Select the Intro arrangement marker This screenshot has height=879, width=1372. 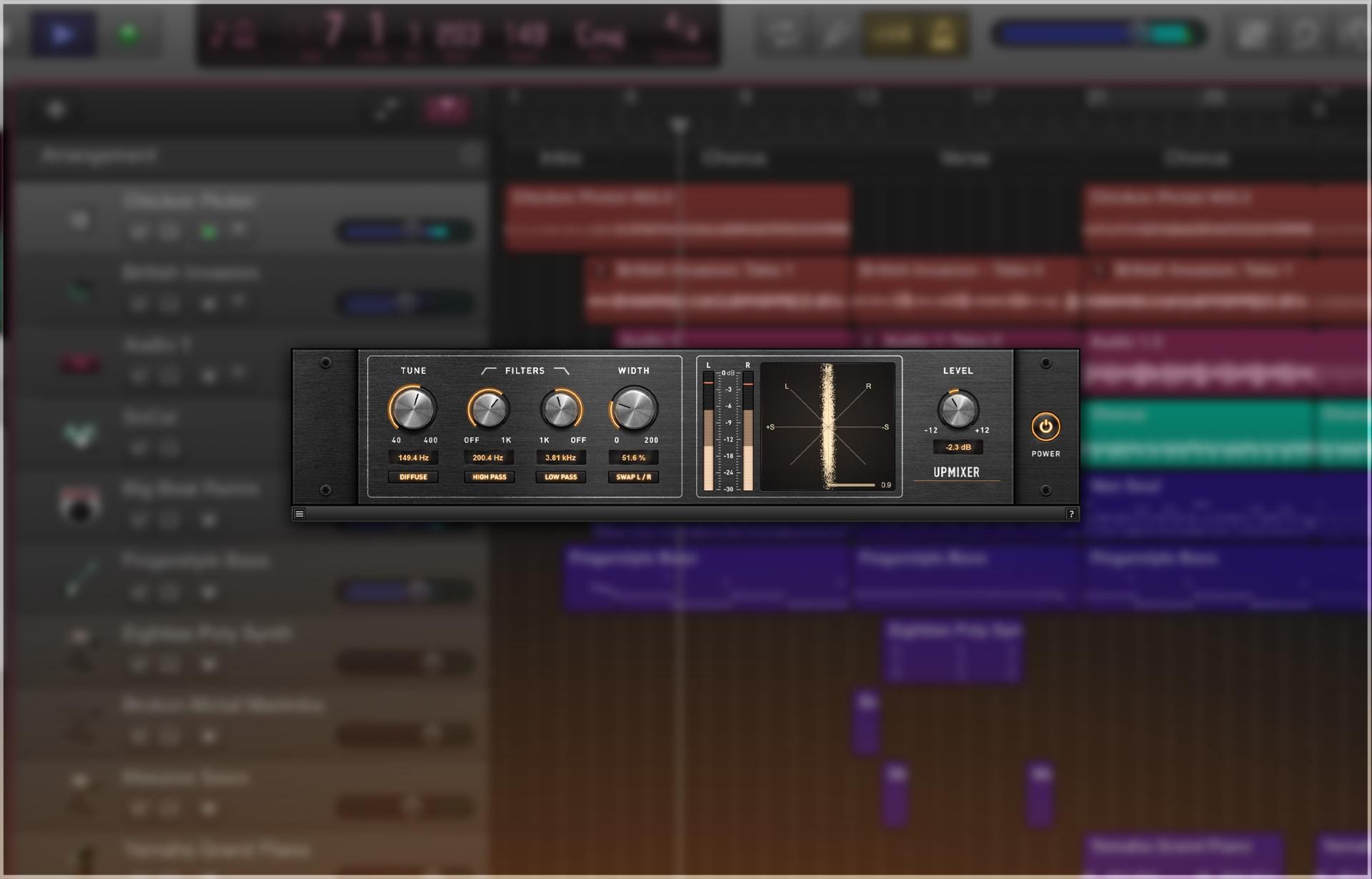click(x=560, y=157)
